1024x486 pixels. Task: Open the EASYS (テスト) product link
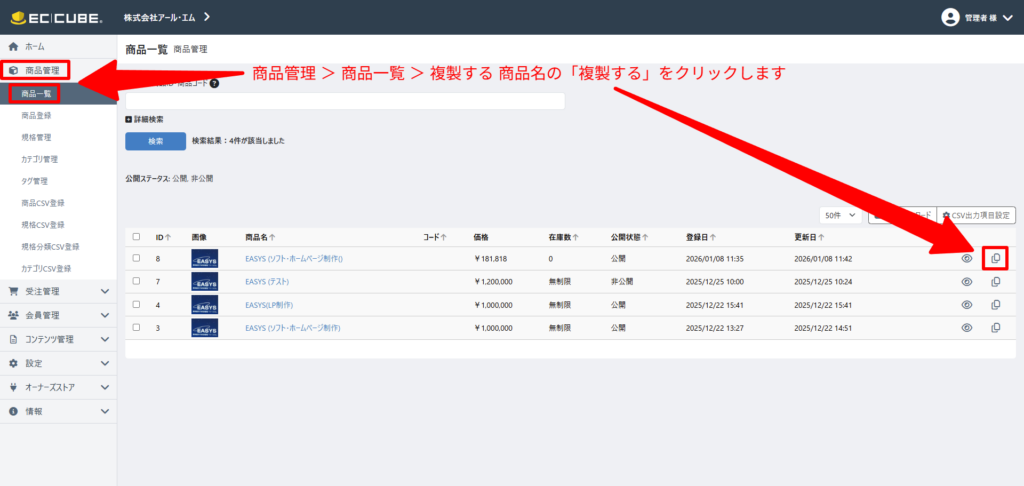coord(274,282)
